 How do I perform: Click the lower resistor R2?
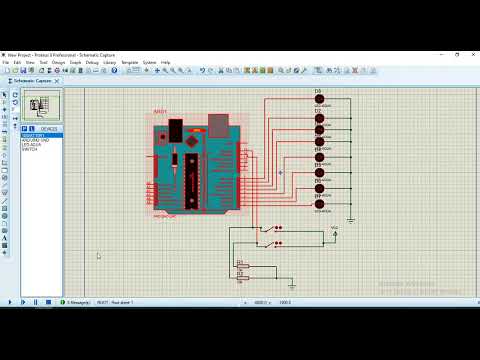click(243, 278)
